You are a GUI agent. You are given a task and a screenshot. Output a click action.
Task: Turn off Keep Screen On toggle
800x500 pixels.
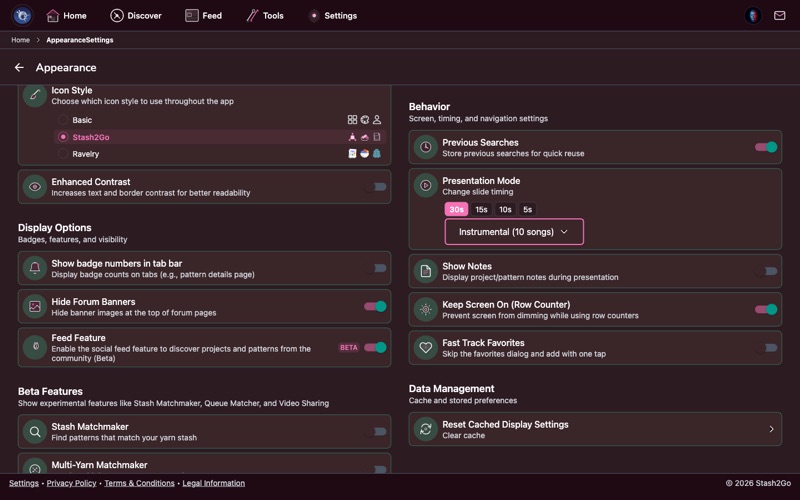(x=765, y=310)
